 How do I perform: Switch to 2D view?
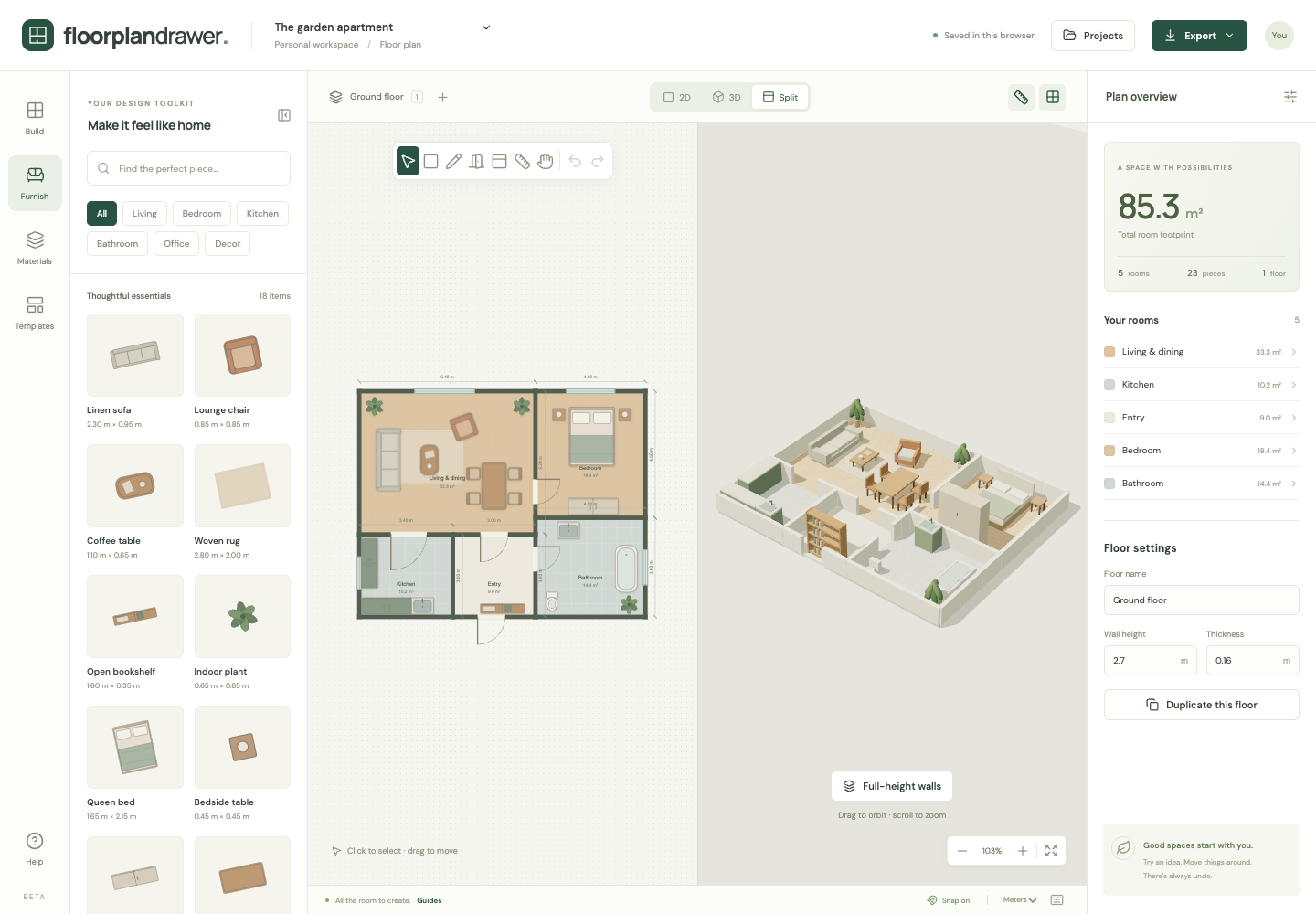pos(677,97)
